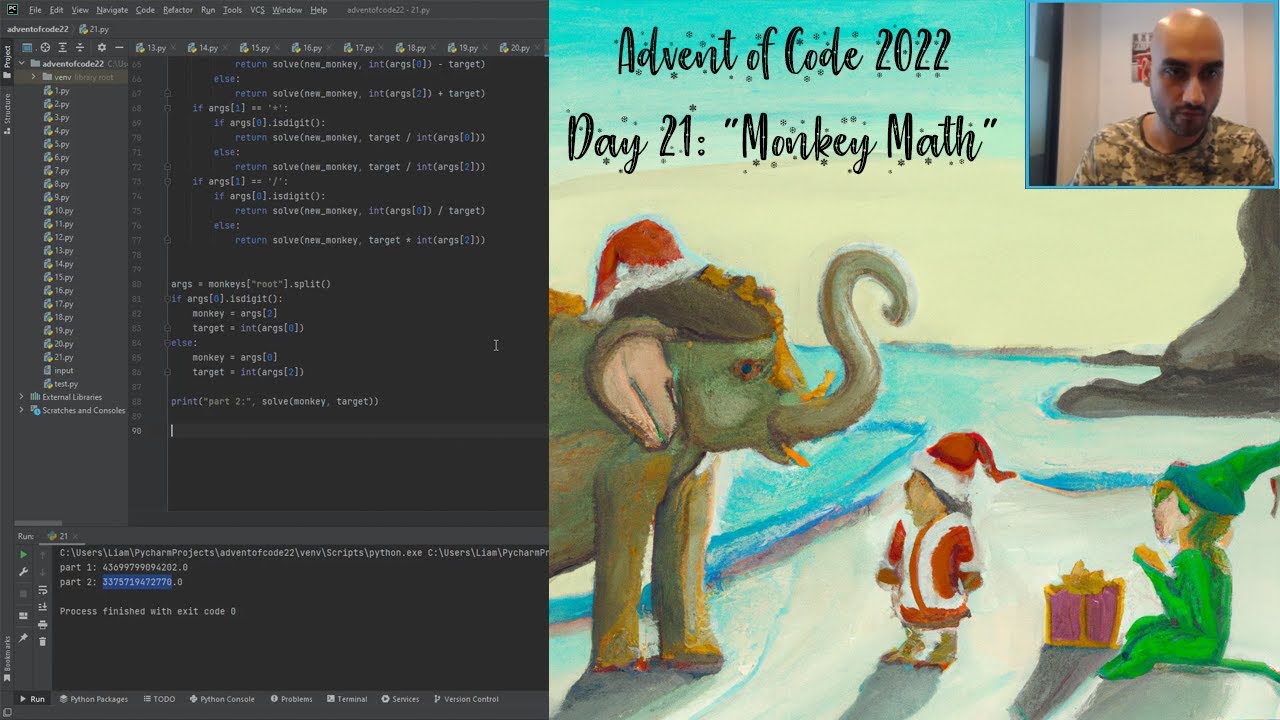Open the VCS menu
1280x720 pixels.
257,10
